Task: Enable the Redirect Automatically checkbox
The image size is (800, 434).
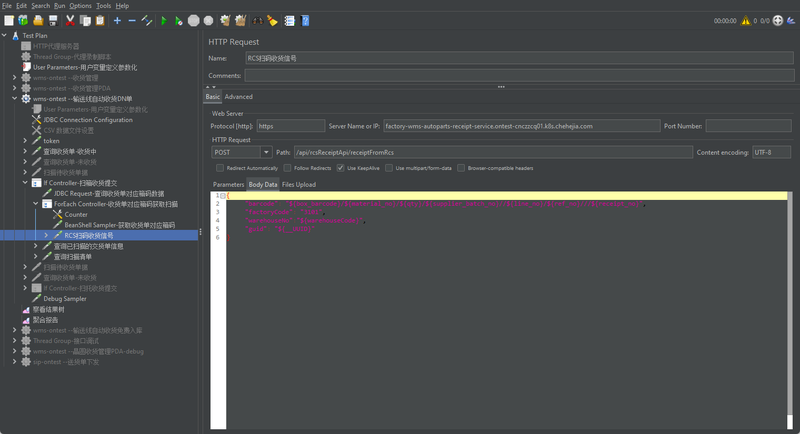Action: (x=219, y=168)
